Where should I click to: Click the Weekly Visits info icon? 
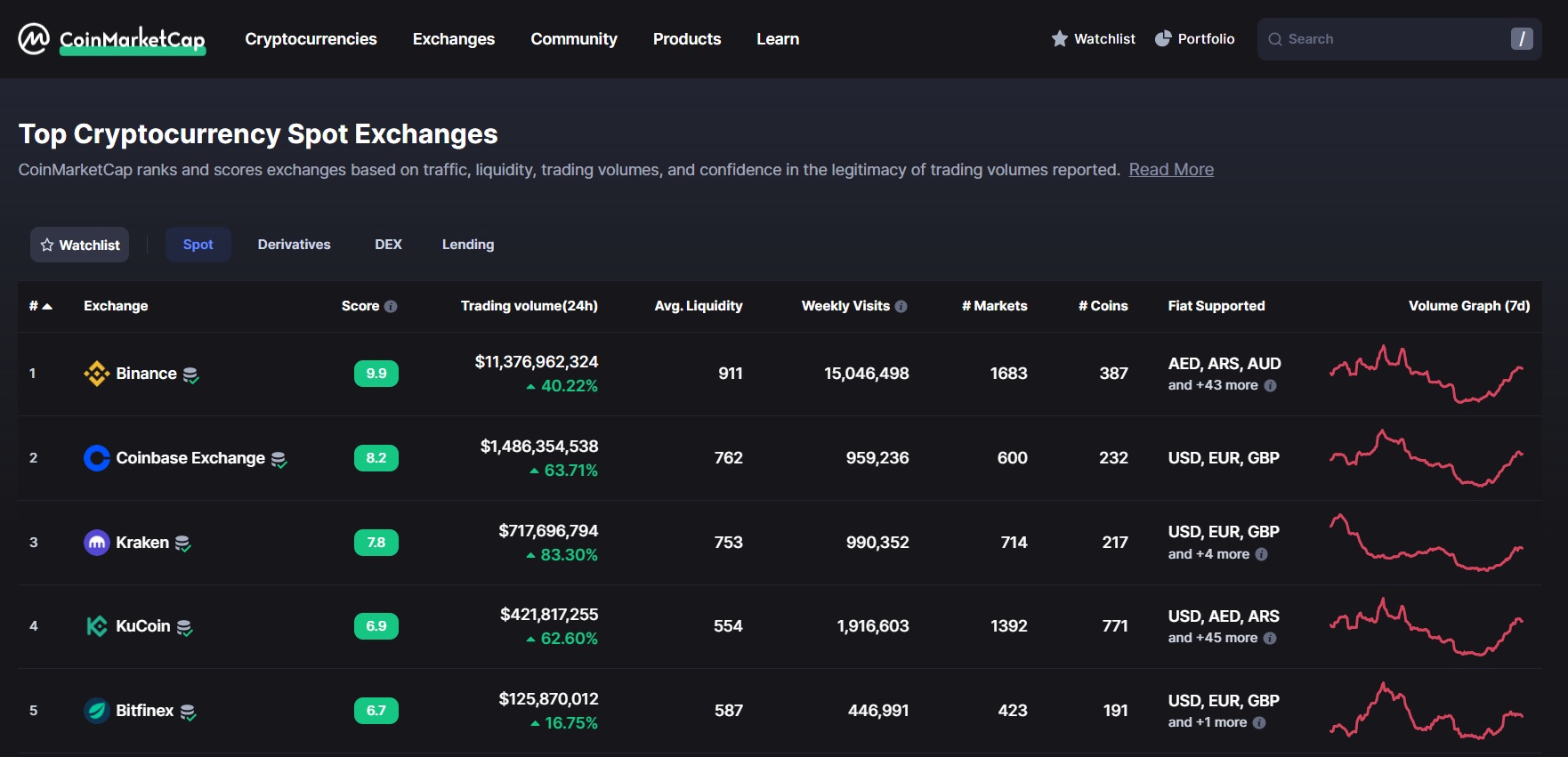[901, 306]
